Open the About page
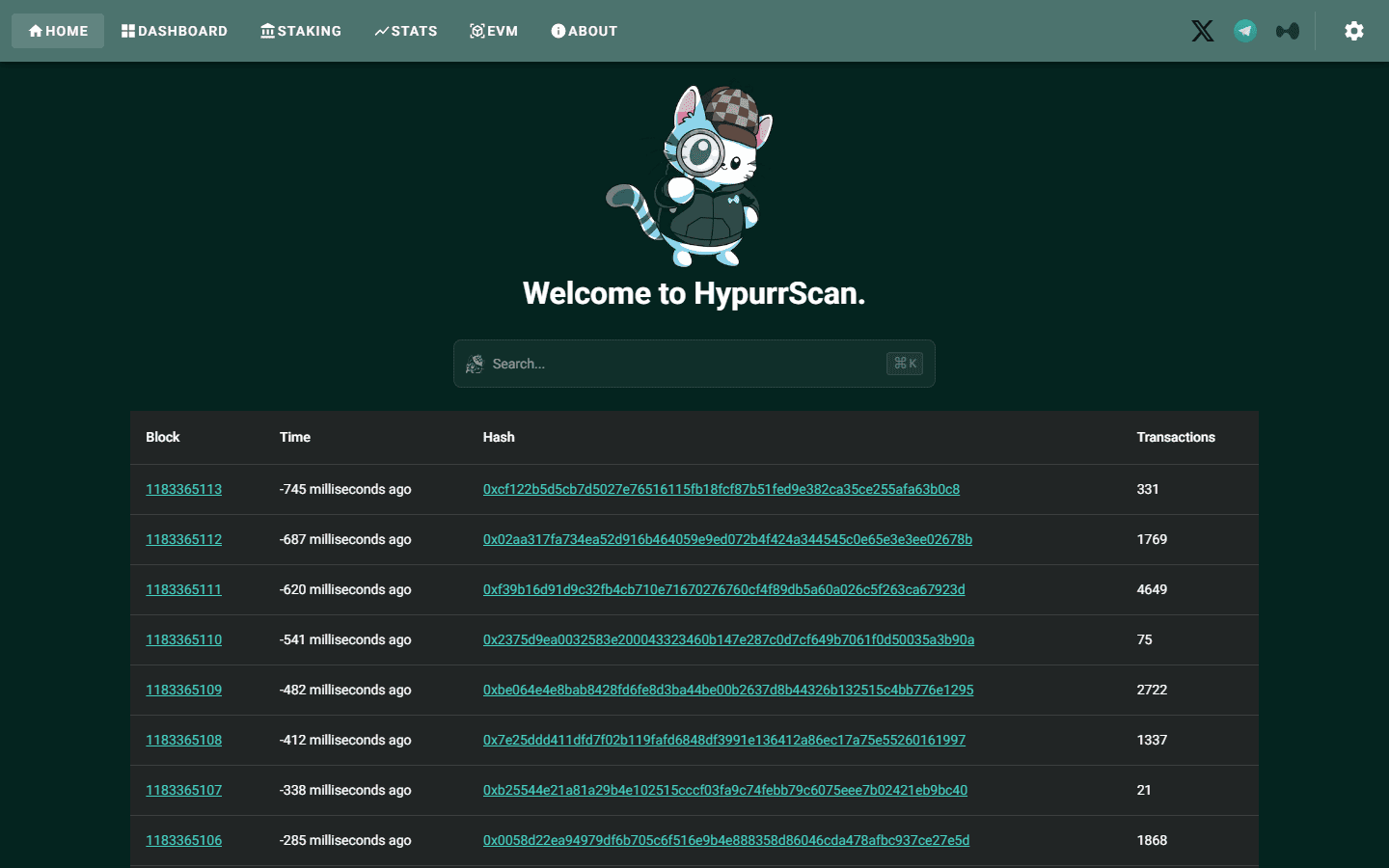 pyautogui.click(x=584, y=31)
